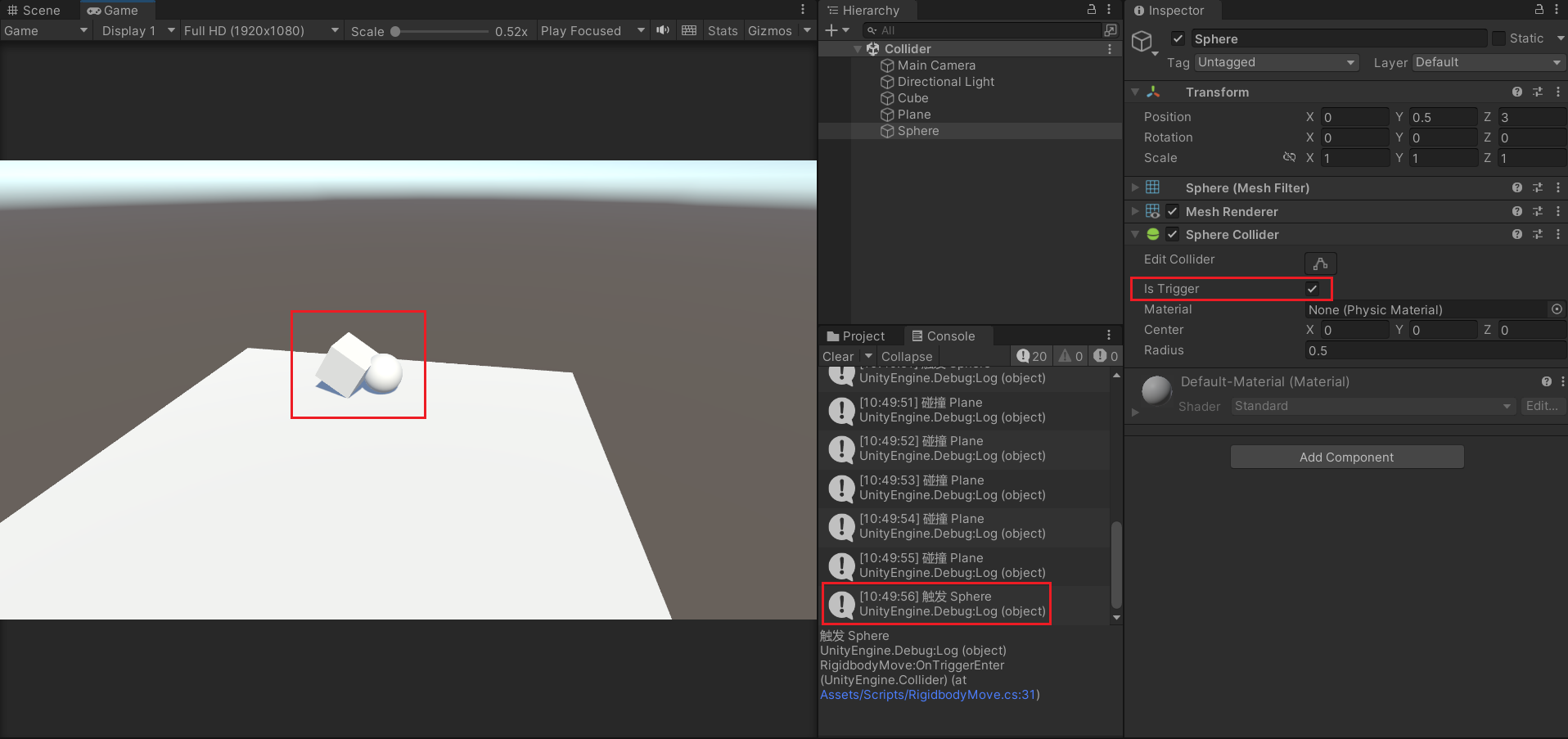Toggle the Scale constrain proportions link icon
The image size is (1568, 739).
[x=1289, y=157]
